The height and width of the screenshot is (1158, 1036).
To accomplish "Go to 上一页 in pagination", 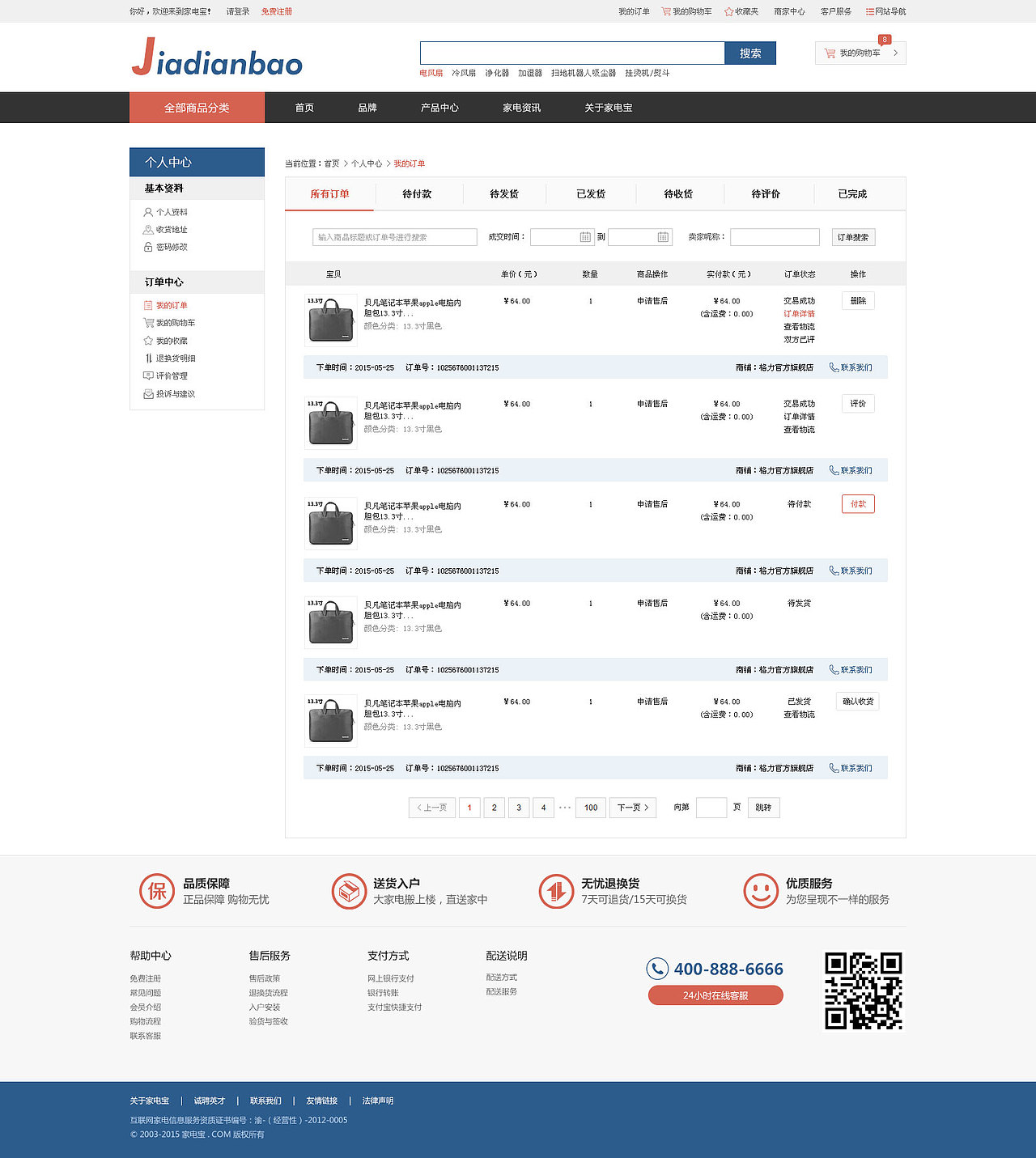I will coord(432,808).
